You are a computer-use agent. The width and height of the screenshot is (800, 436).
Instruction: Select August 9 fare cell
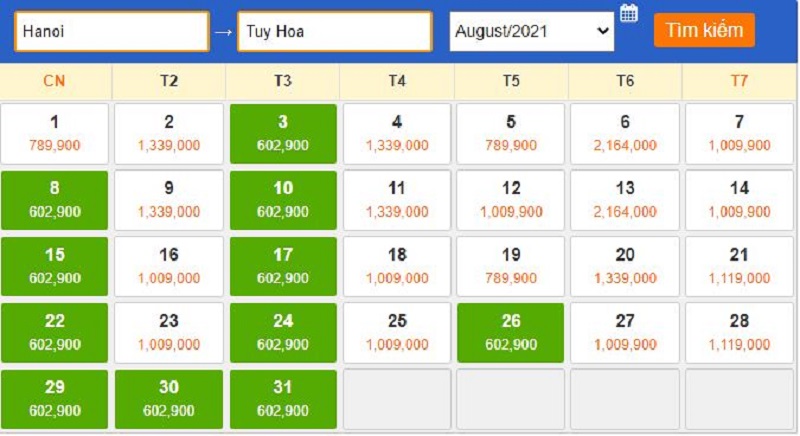pyautogui.click(x=169, y=200)
